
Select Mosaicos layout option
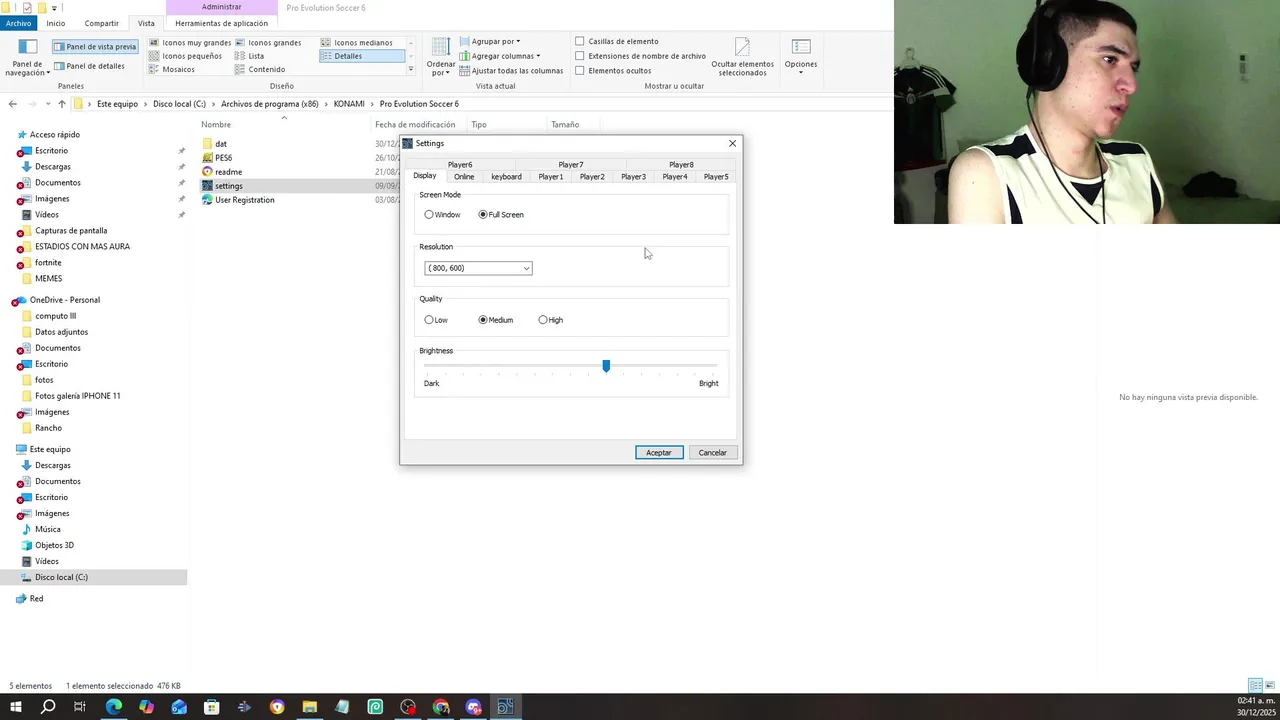coord(172,69)
